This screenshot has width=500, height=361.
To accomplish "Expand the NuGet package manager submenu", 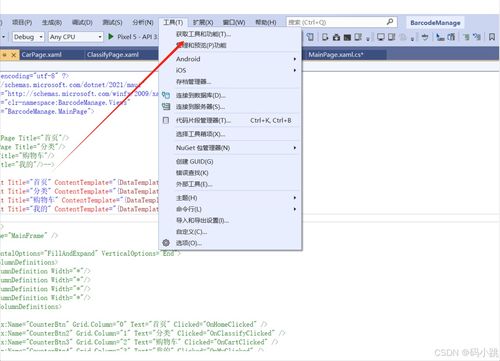I will (x=235, y=148).
